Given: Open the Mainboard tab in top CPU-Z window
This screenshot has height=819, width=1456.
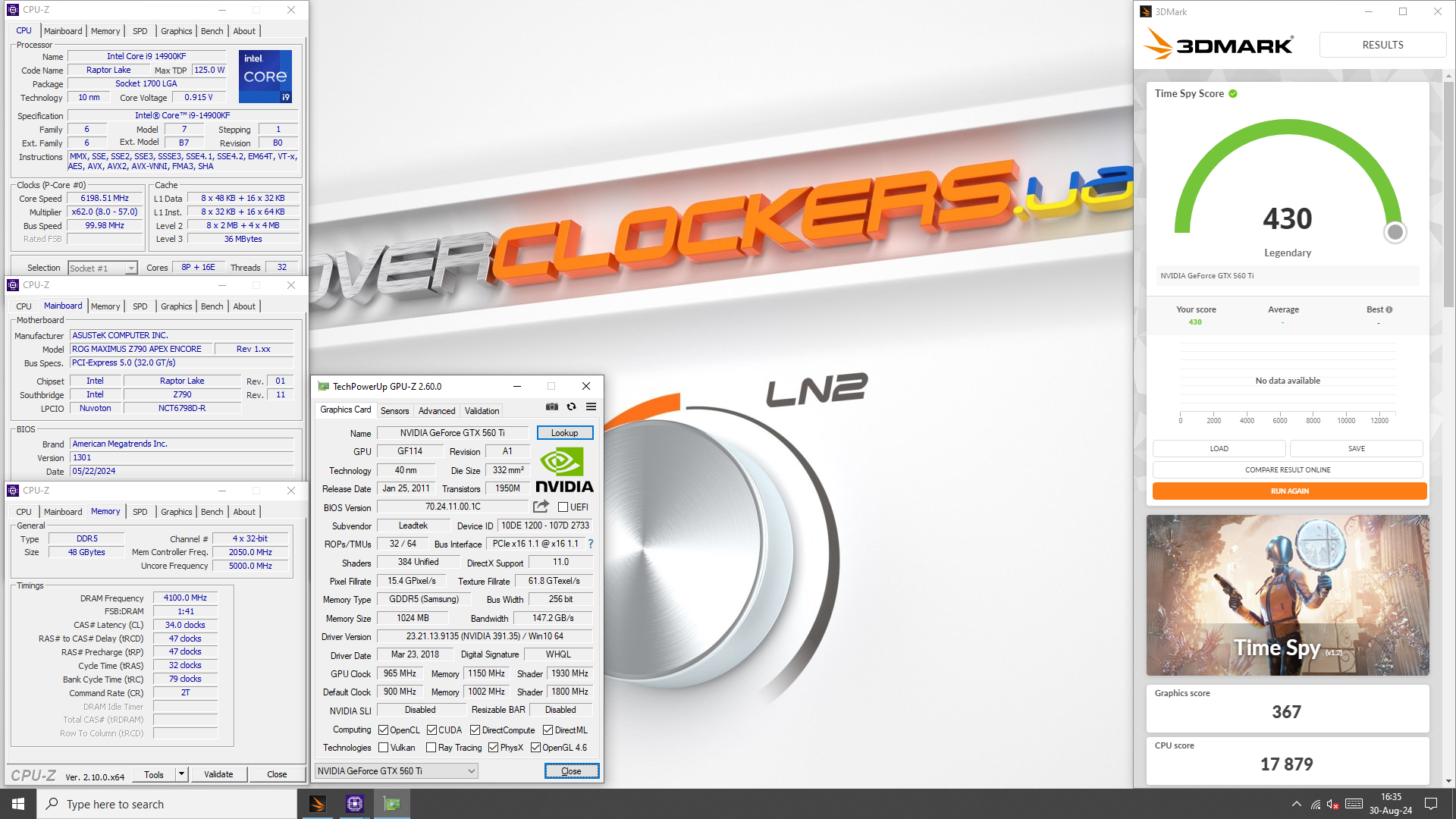Looking at the screenshot, I should coord(63,31).
